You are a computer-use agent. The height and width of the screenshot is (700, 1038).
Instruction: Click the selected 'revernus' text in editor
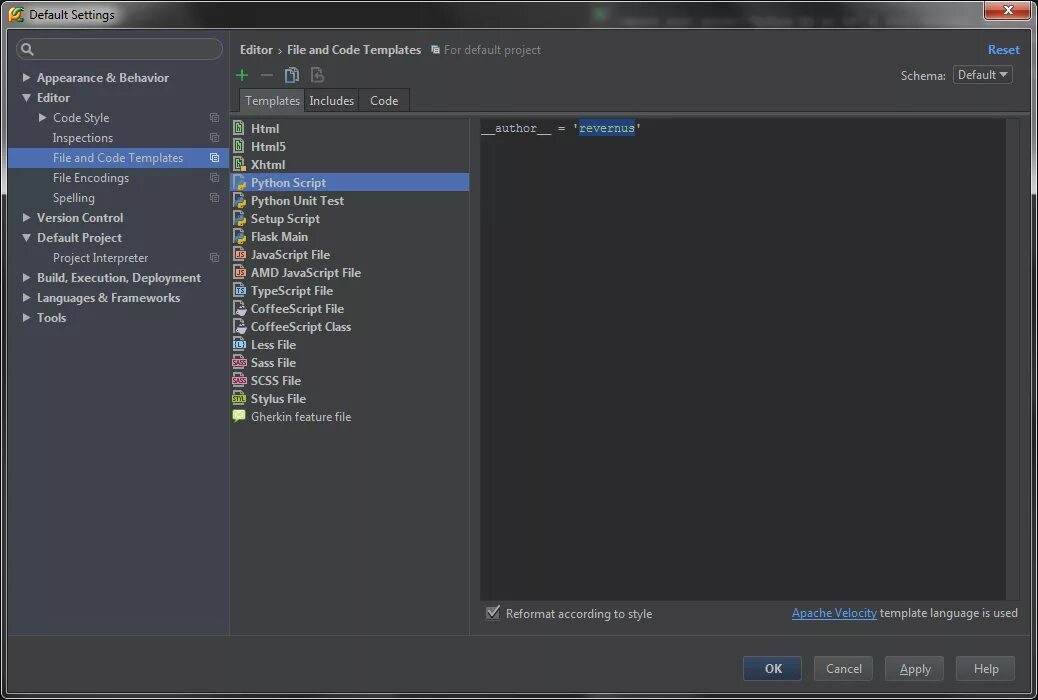click(x=606, y=128)
